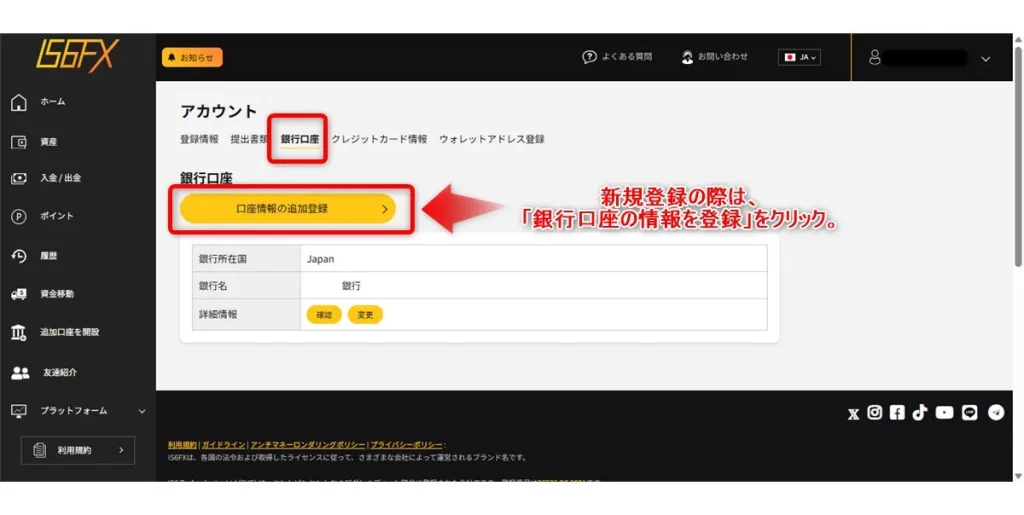1024x515 pixels.
Task: Click the プラットフォーム monitor icon
Action: (x=19, y=411)
